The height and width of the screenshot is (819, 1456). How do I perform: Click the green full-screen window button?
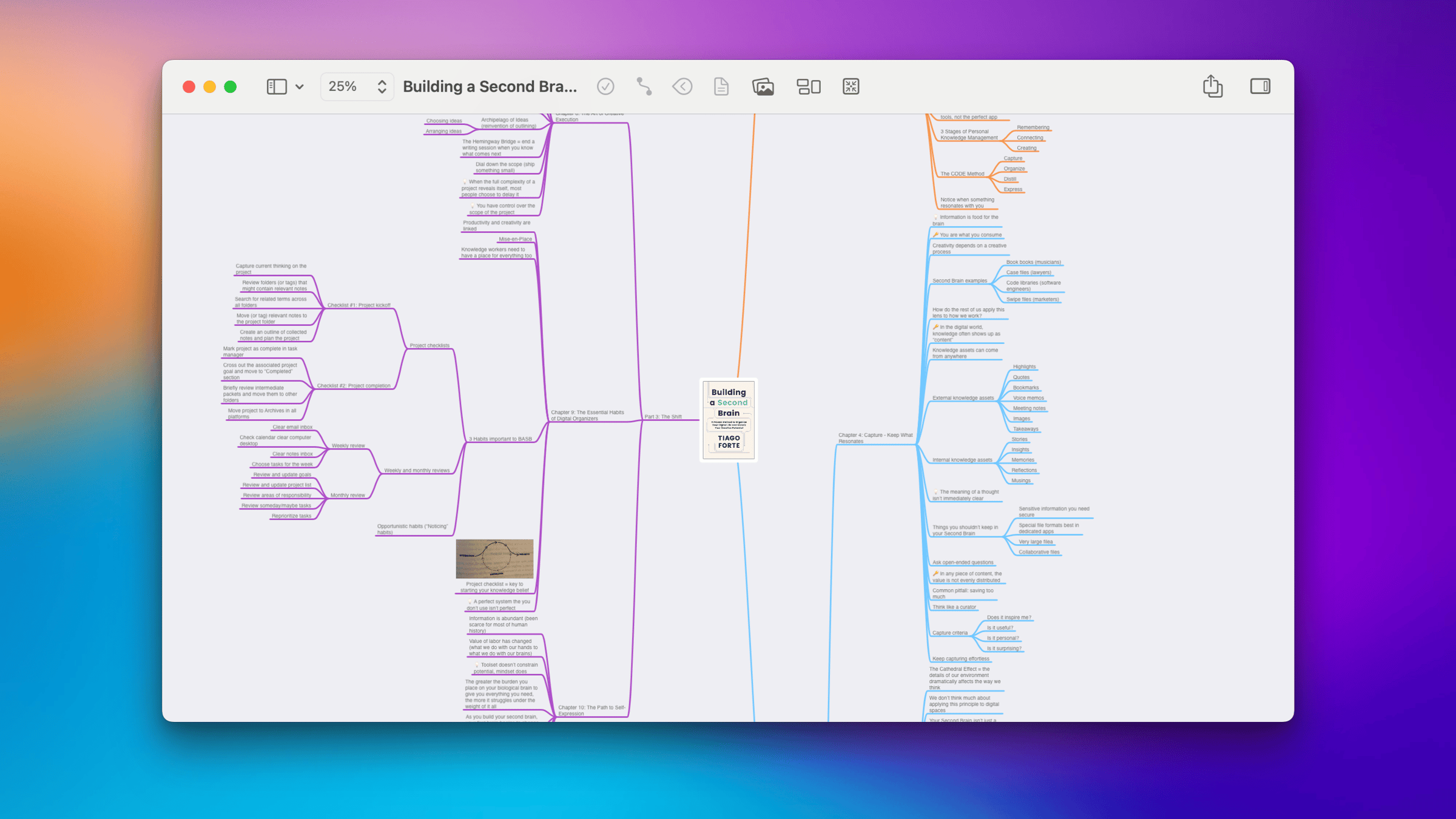point(231,87)
